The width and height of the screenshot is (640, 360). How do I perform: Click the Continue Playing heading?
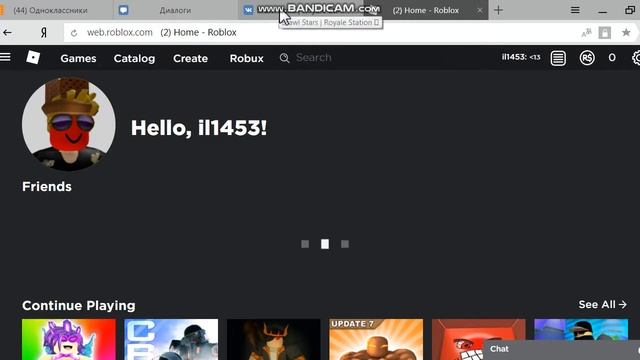[79, 305]
